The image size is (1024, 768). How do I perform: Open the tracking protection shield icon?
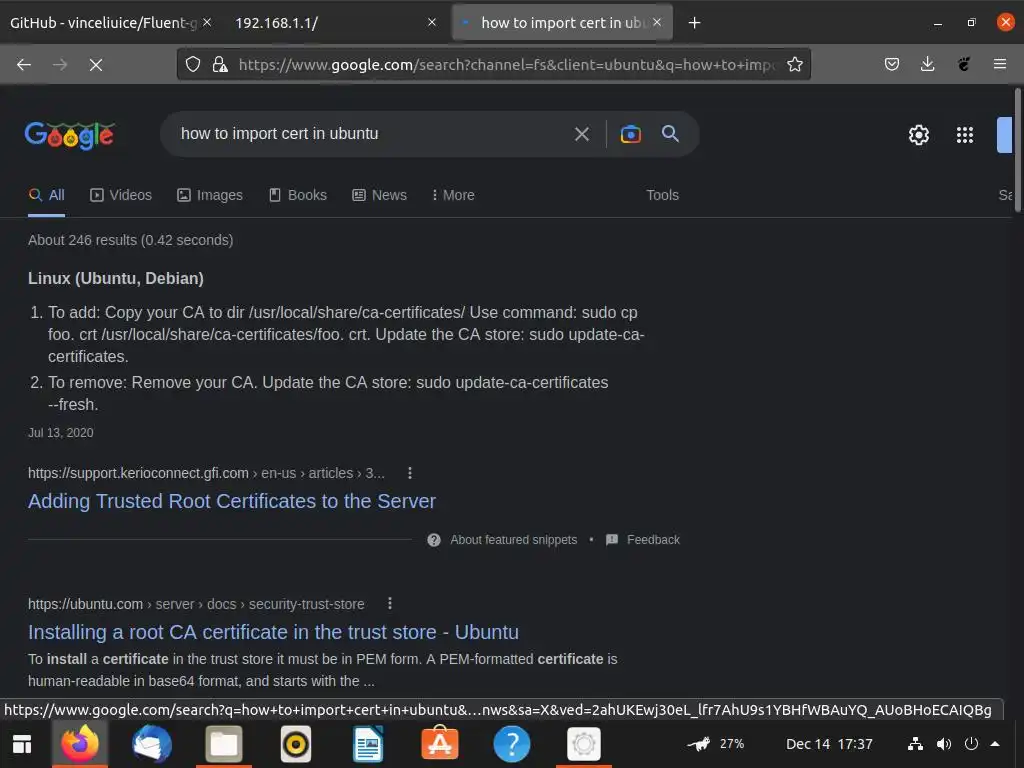(x=193, y=64)
